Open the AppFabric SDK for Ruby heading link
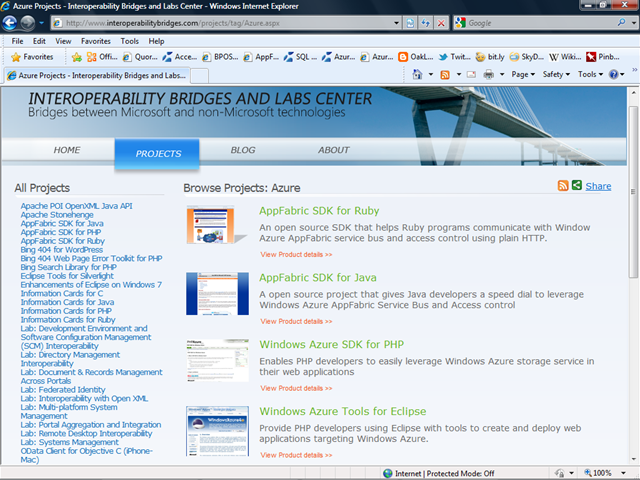 click(319, 211)
